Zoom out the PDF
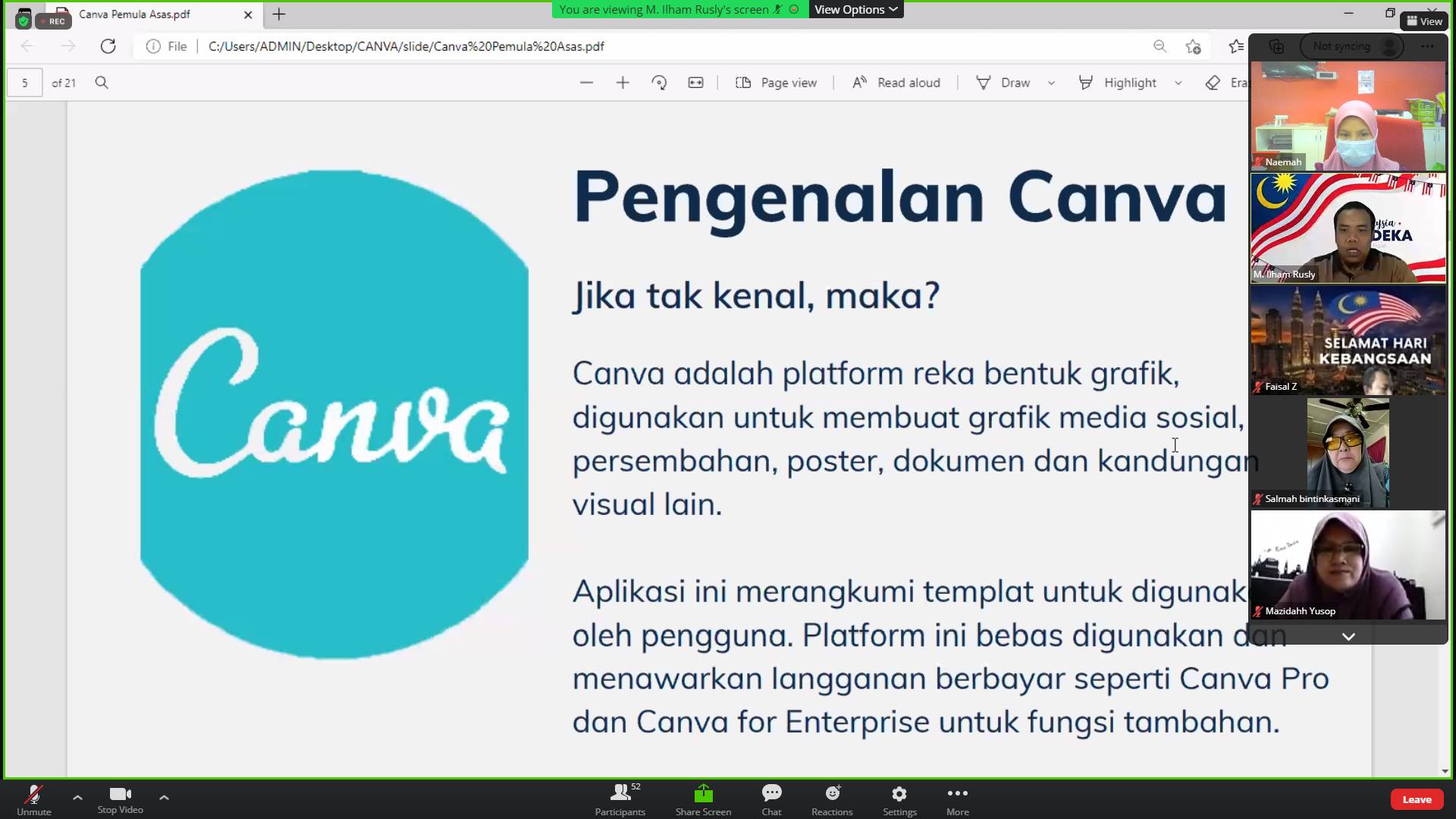 [586, 83]
